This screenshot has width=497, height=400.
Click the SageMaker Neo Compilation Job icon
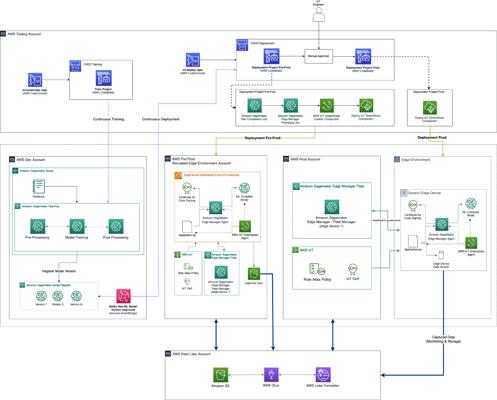(254, 106)
